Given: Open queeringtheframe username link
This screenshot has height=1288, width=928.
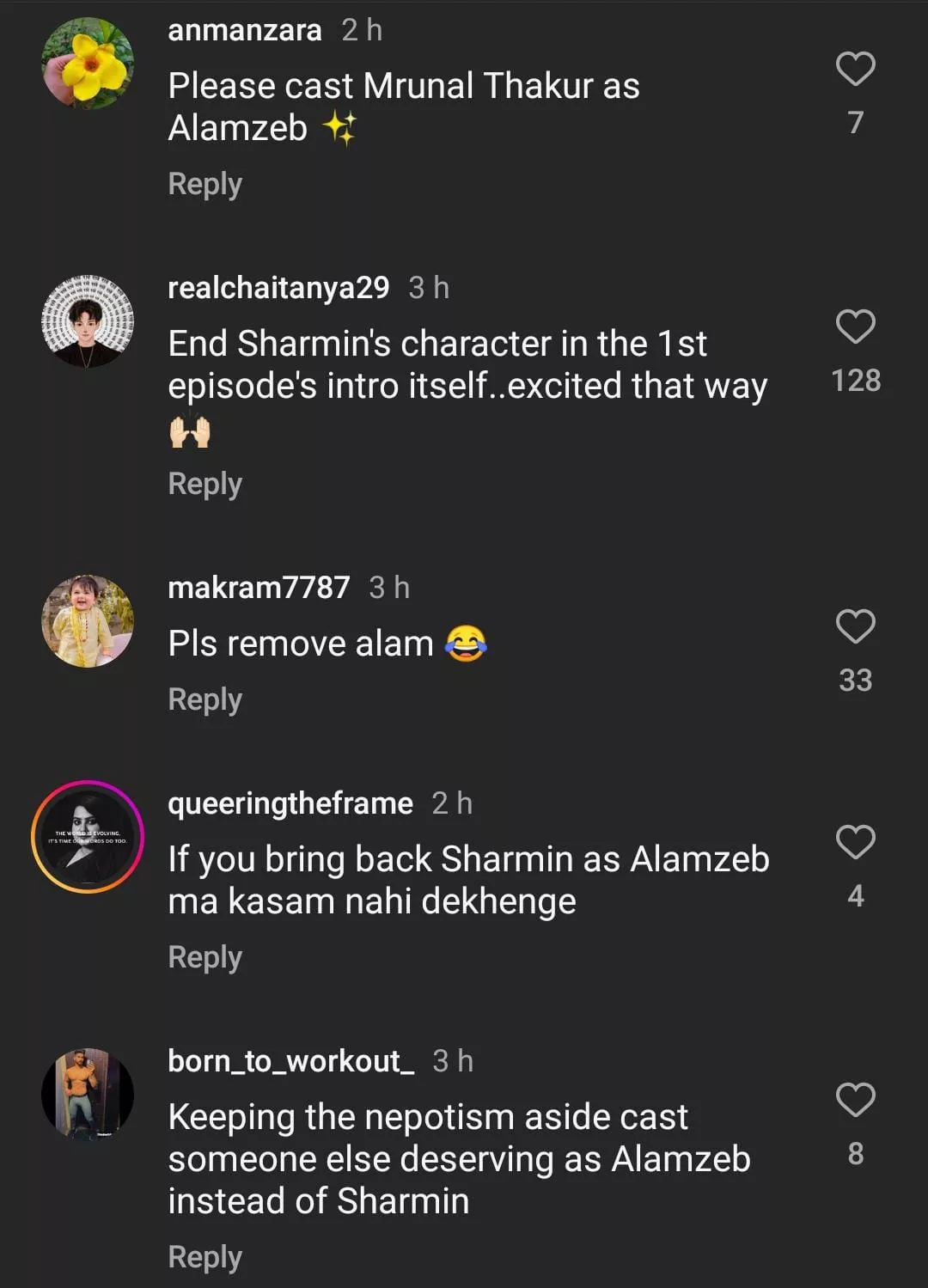Looking at the screenshot, I should (290, 803).
